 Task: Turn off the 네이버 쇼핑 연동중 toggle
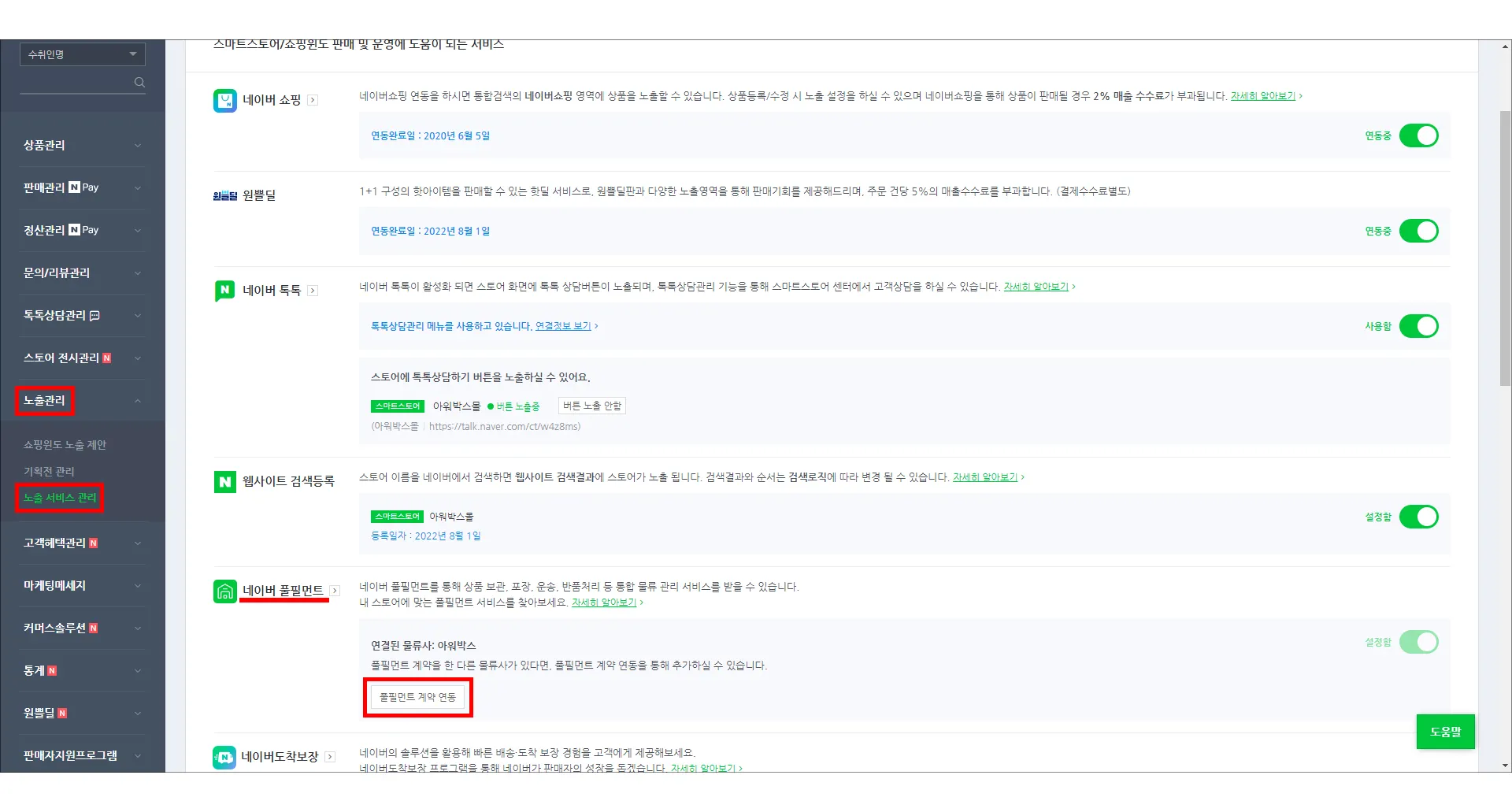pyautogui.click(x=1418, y=135)
